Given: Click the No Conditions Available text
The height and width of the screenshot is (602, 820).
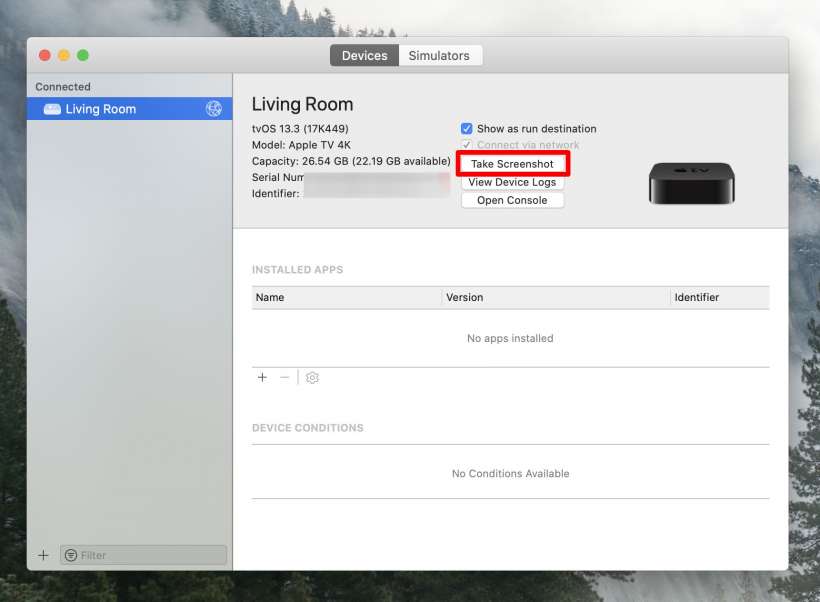Looking at the screenshot, I should tap(510, 473).
